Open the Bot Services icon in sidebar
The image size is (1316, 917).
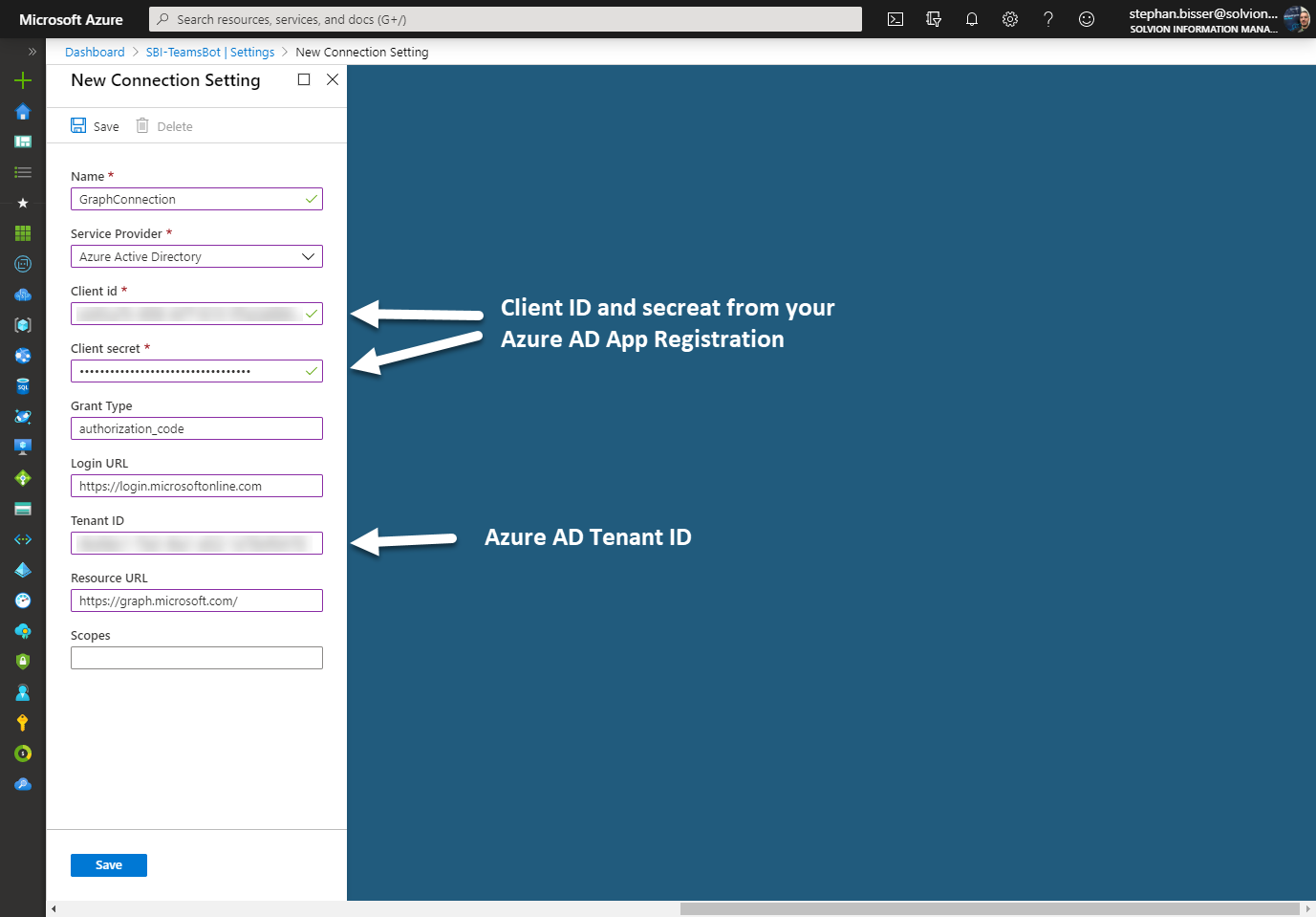coord(23,264)
